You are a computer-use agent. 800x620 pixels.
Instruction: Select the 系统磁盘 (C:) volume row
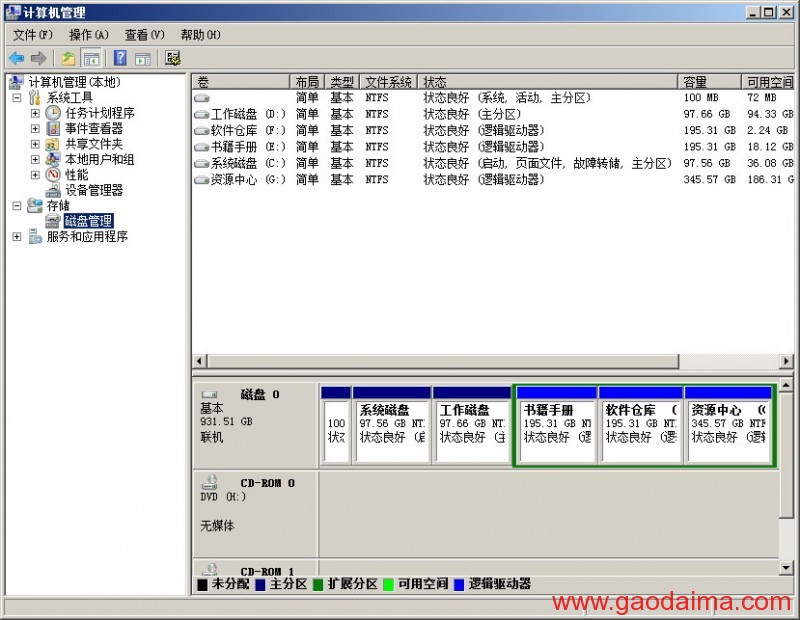493,163
